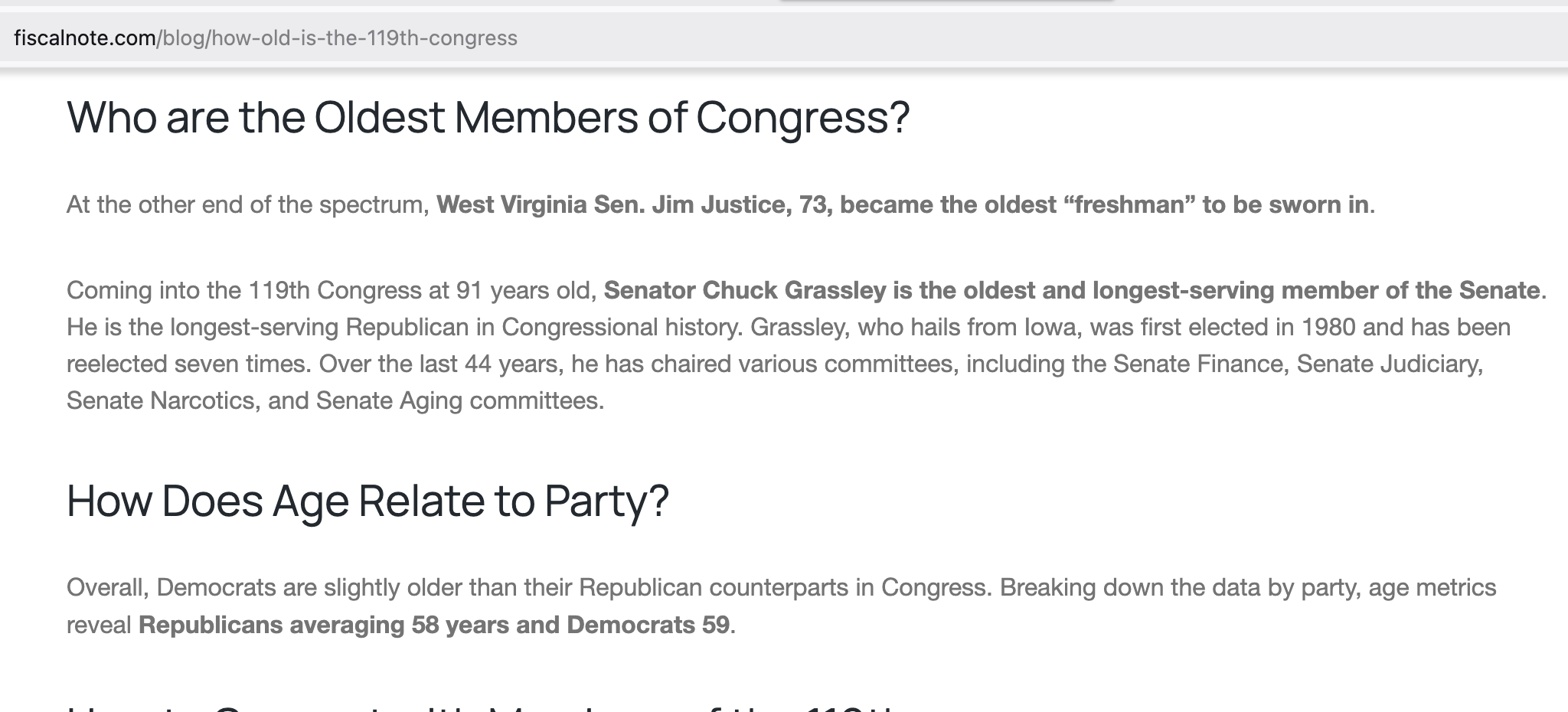Click 'At the other end of the spectrum' text

point(245,204)
